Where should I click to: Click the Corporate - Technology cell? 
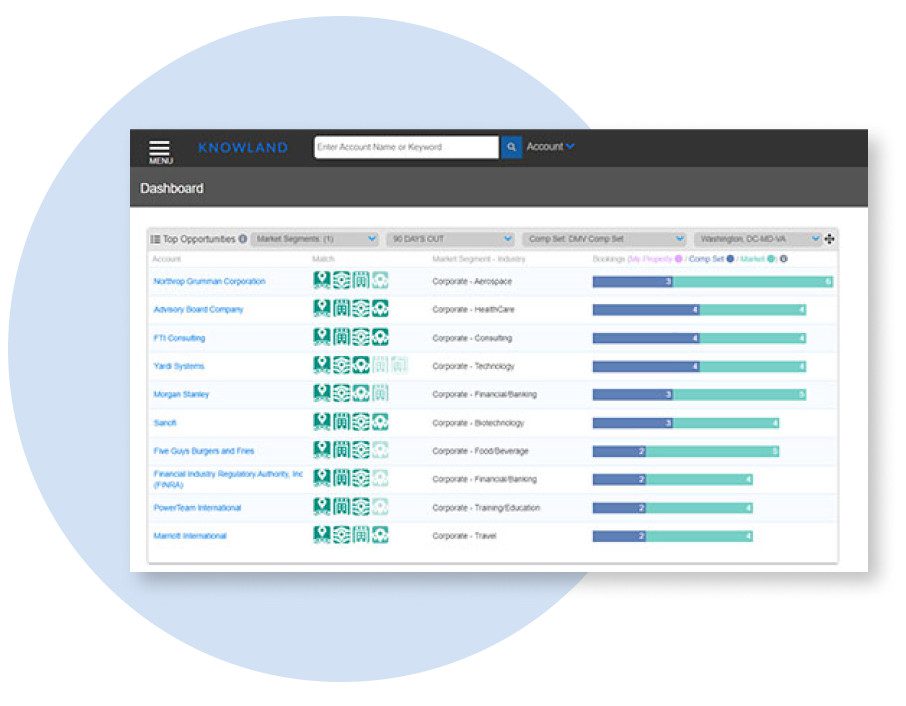tap(473, 366)
